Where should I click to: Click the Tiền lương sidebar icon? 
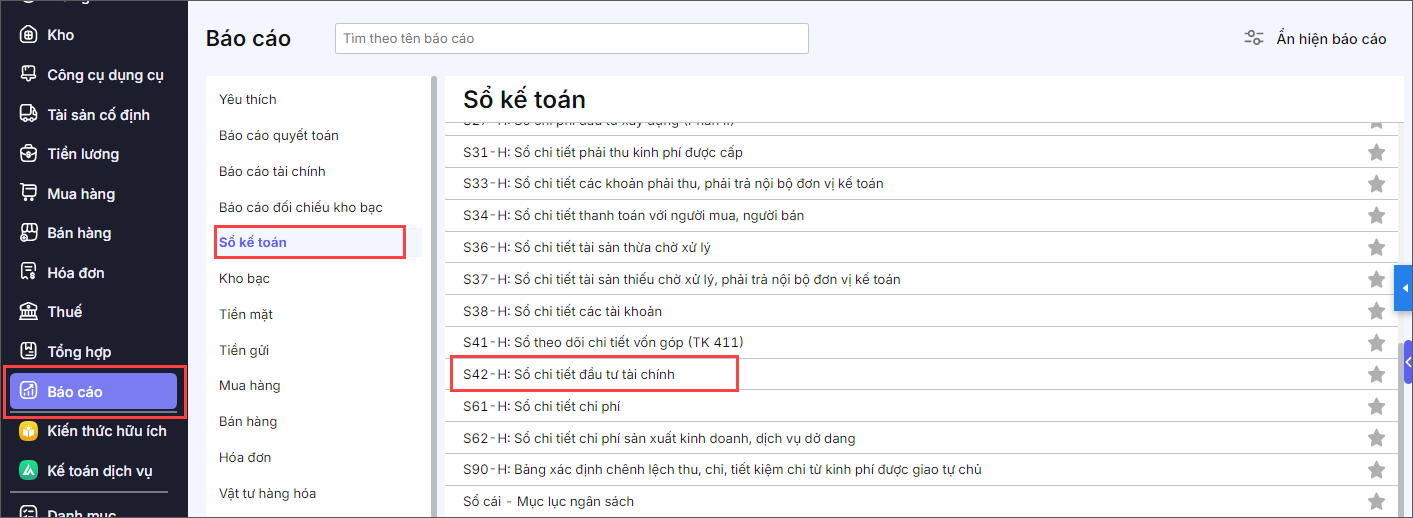pyautogui.click(x=28, y=154)
